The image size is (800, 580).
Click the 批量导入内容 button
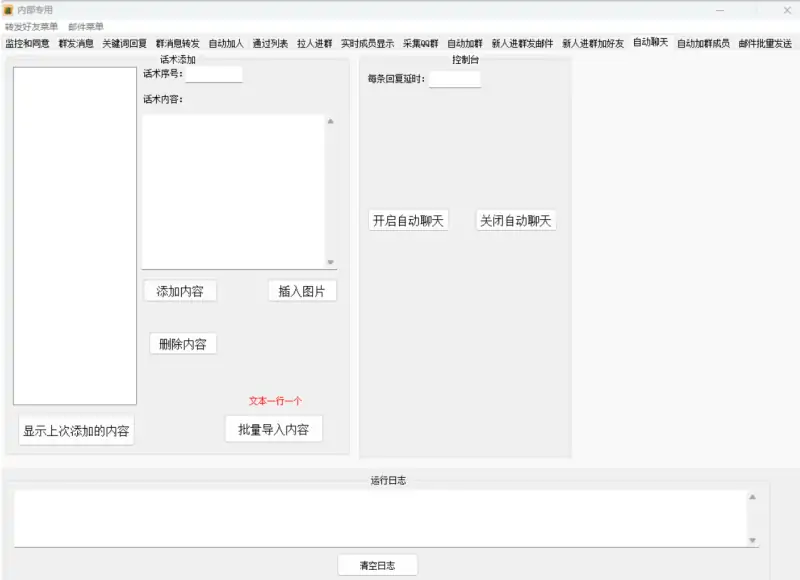[x=274, y=429]
